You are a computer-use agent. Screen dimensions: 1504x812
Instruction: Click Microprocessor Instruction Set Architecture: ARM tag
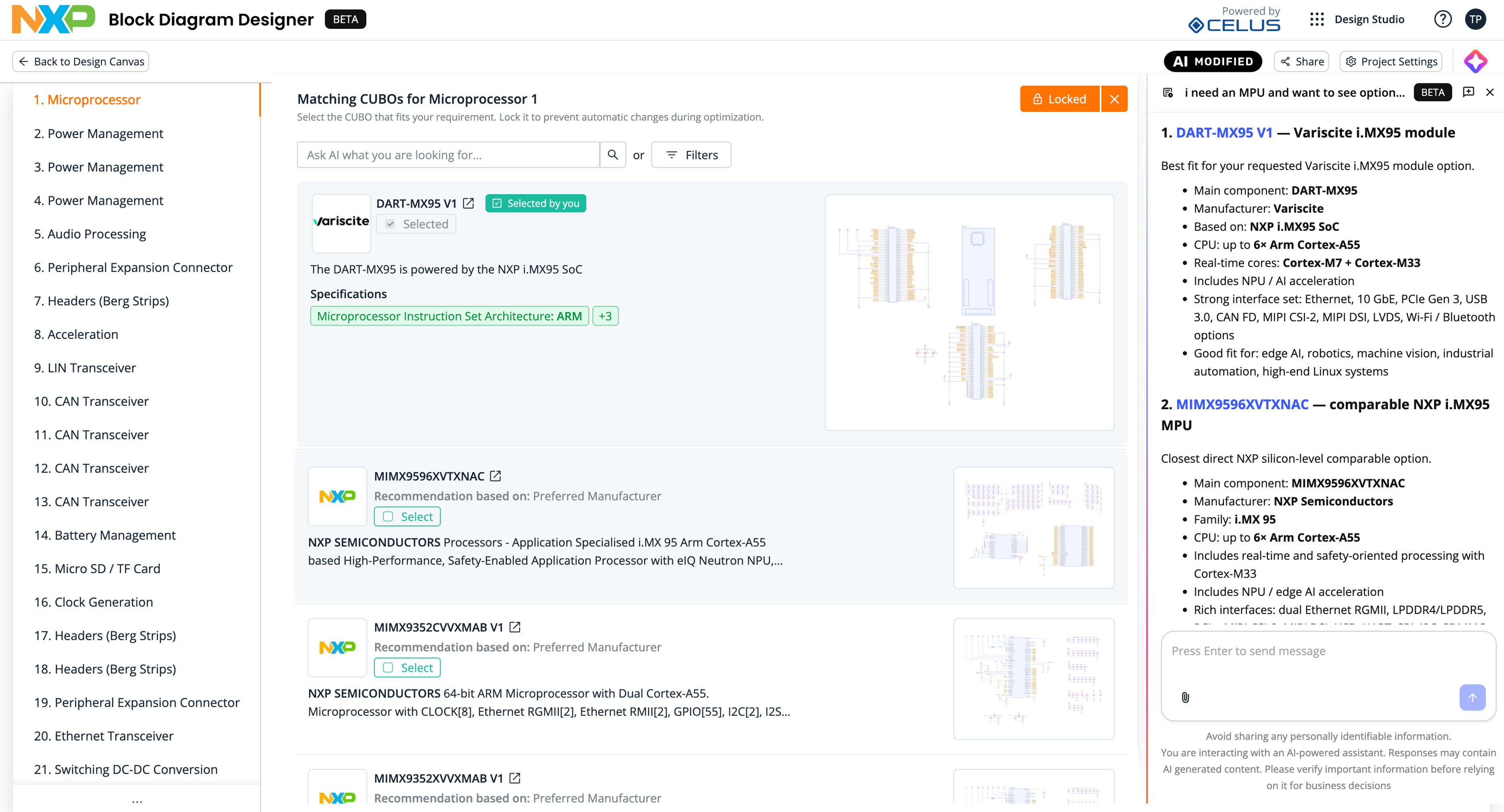click(450, 316)
